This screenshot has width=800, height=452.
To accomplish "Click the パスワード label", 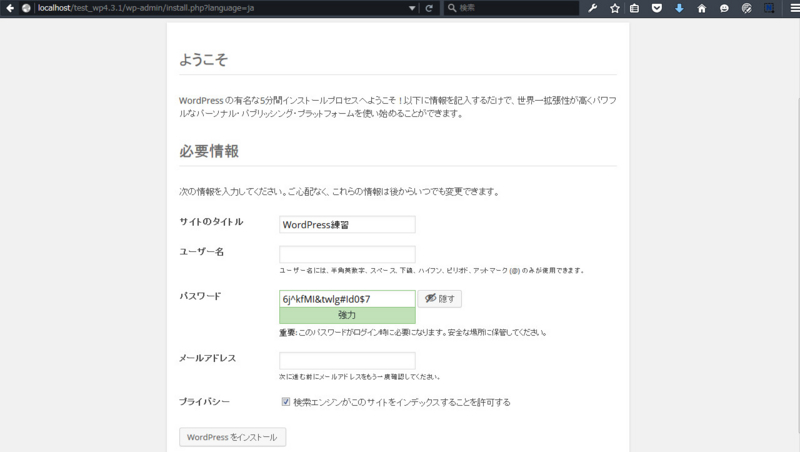I will pos(200,296).
